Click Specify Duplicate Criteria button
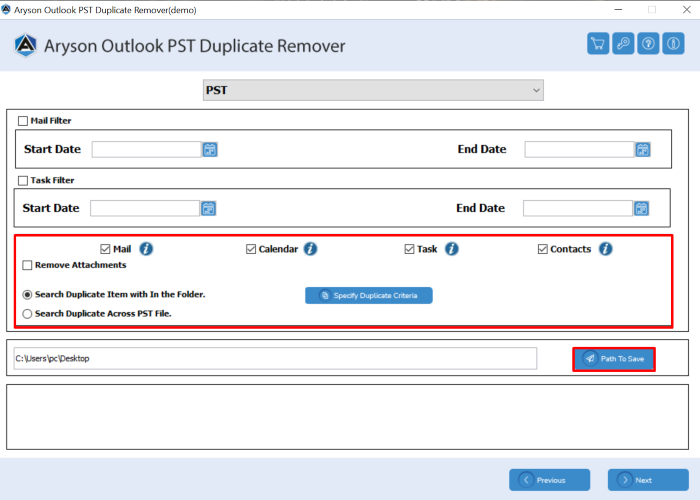700x500 pixels. [369, 296]
